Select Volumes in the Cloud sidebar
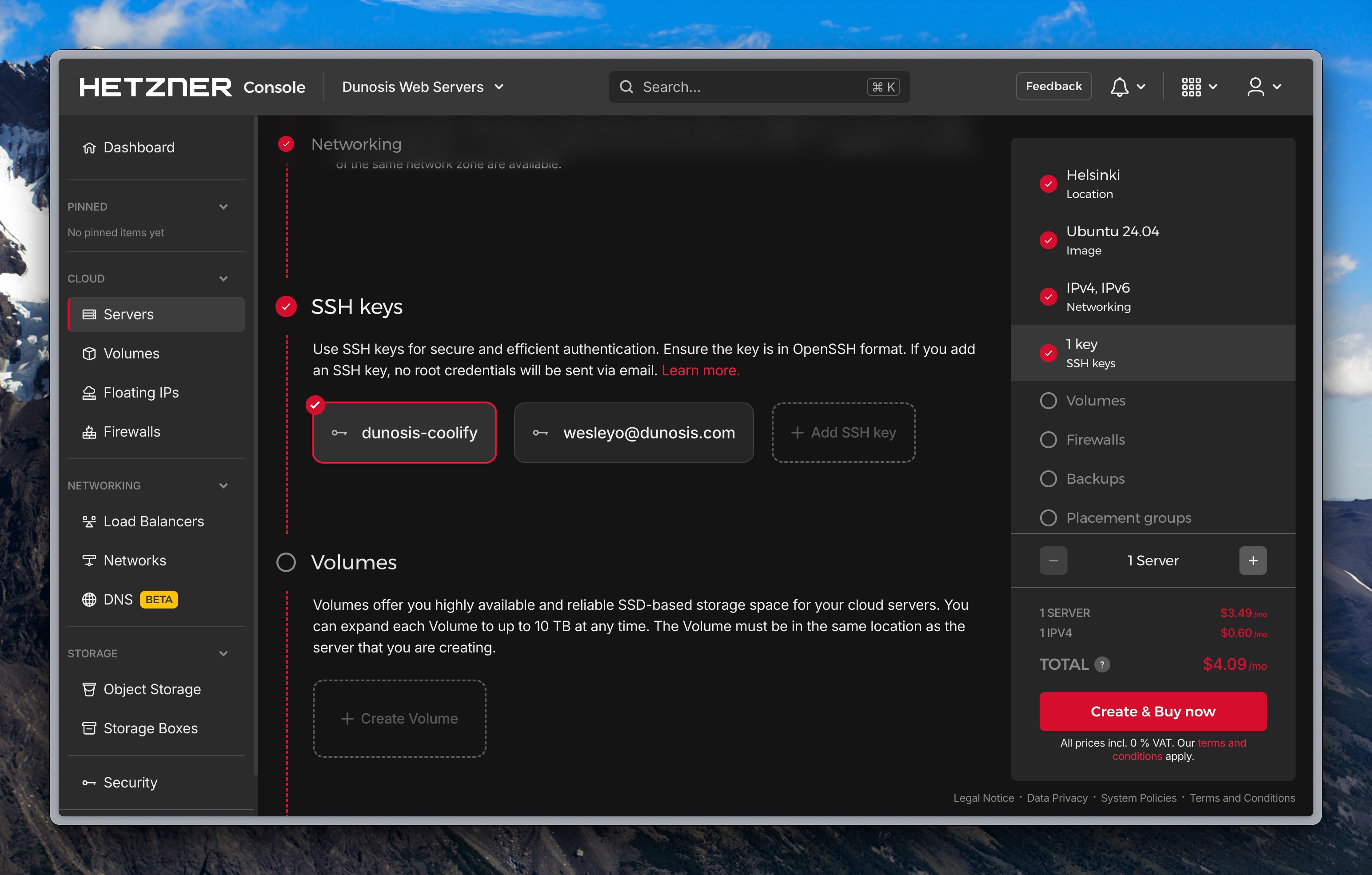Viewport: 1372px width, 875px height. point(131,353)
